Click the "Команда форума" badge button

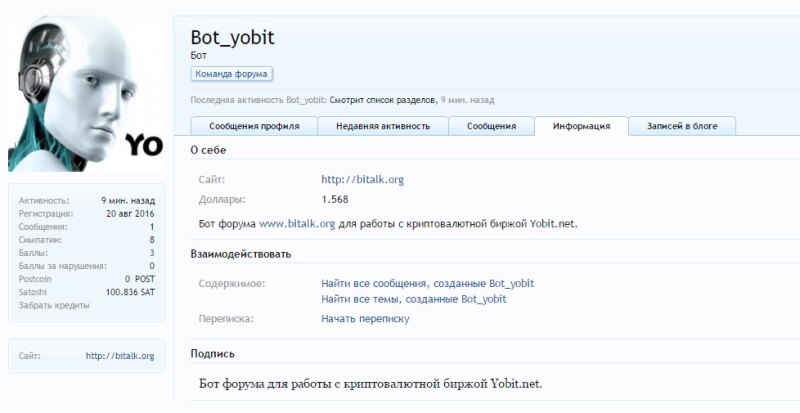click(232, 74)
